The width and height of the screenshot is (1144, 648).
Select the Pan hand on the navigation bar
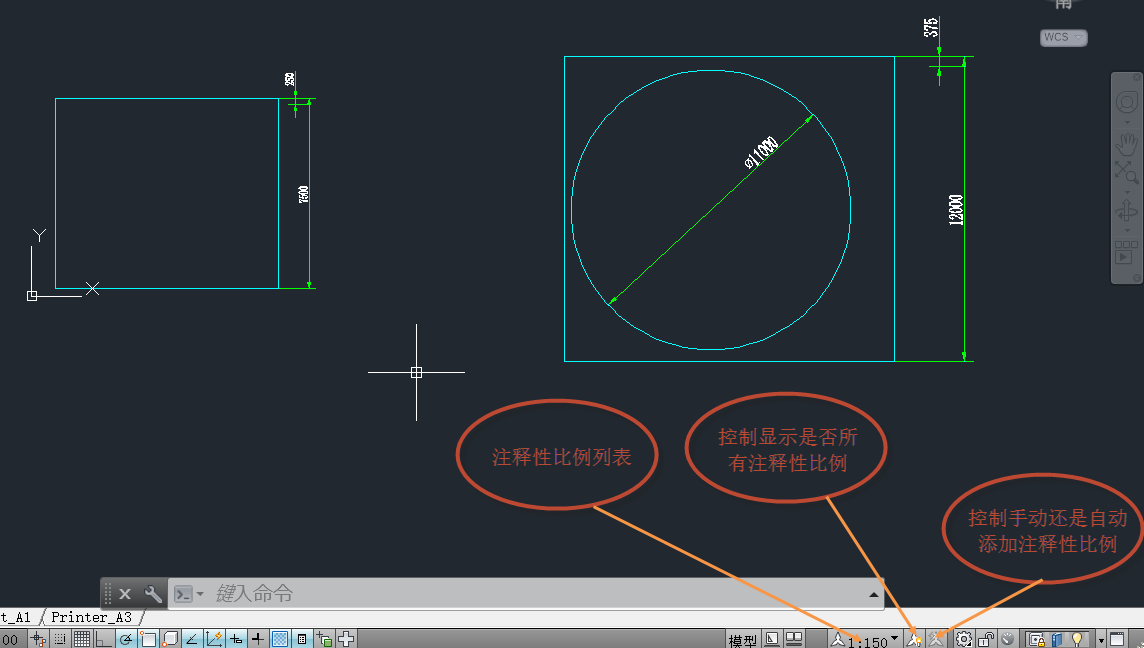1126,142
